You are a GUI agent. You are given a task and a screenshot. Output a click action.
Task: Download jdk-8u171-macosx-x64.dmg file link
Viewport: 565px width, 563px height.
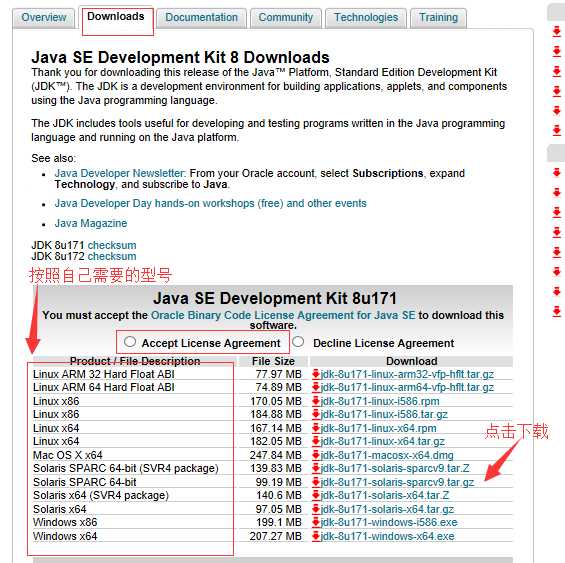[x=387, y=455]
